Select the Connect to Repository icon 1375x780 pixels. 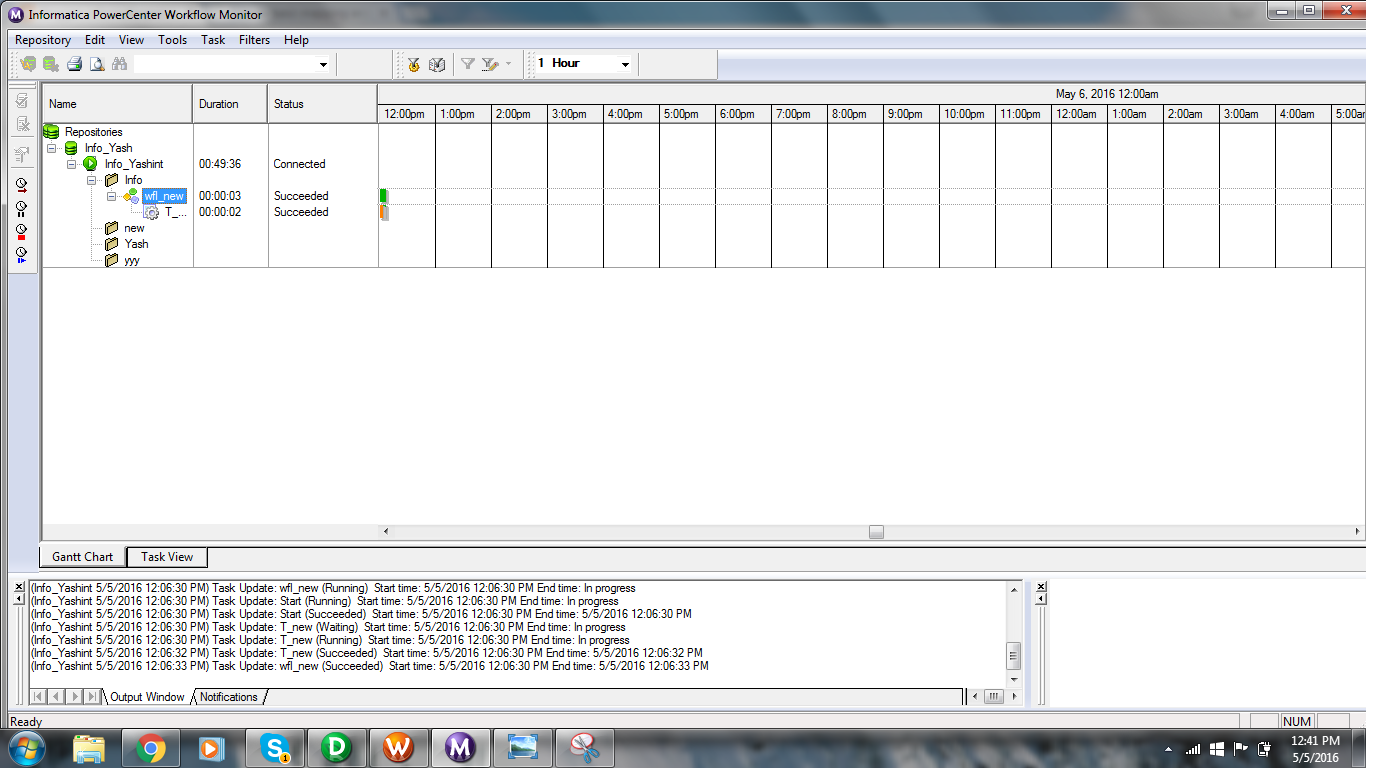pyautogui.click(x=28, y=63)
